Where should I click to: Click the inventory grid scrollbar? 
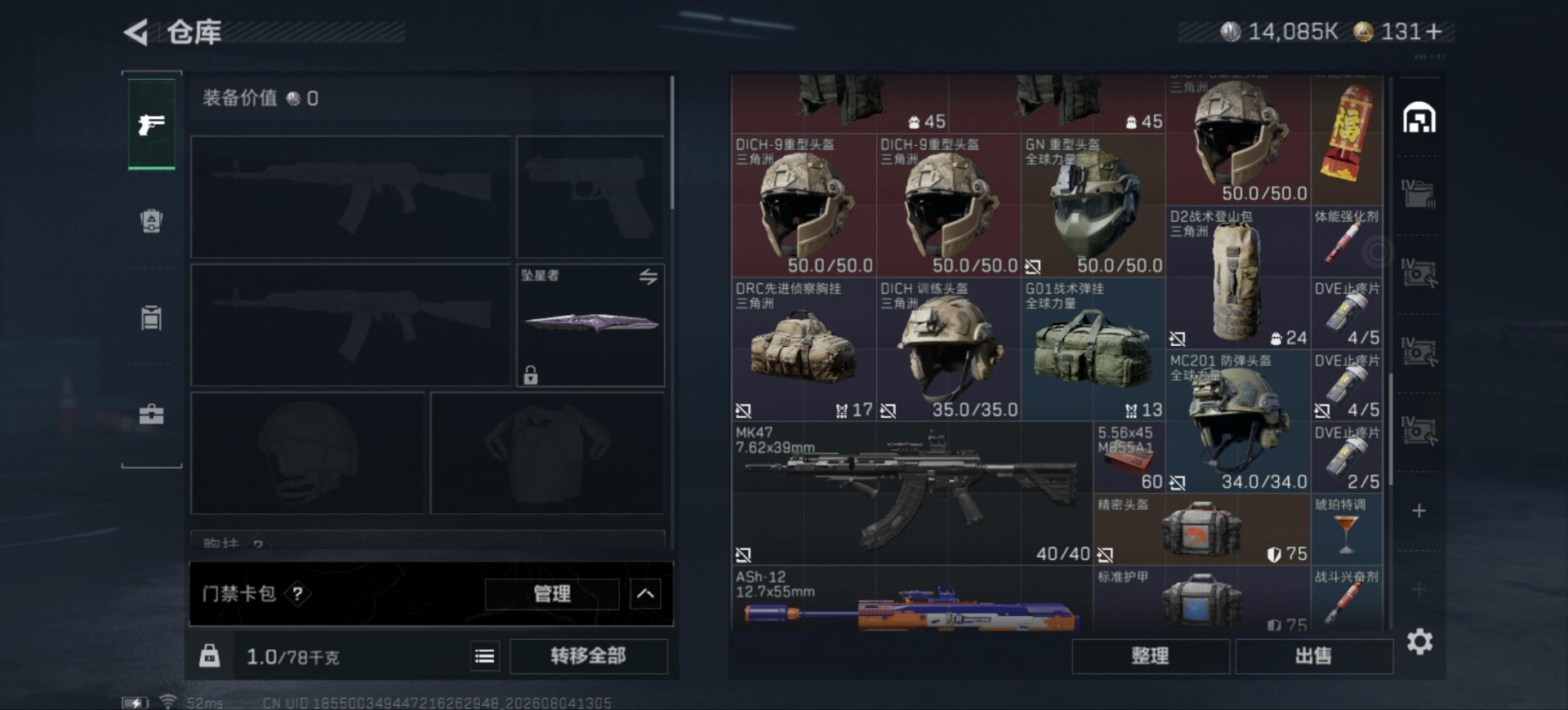(1389, 428)
